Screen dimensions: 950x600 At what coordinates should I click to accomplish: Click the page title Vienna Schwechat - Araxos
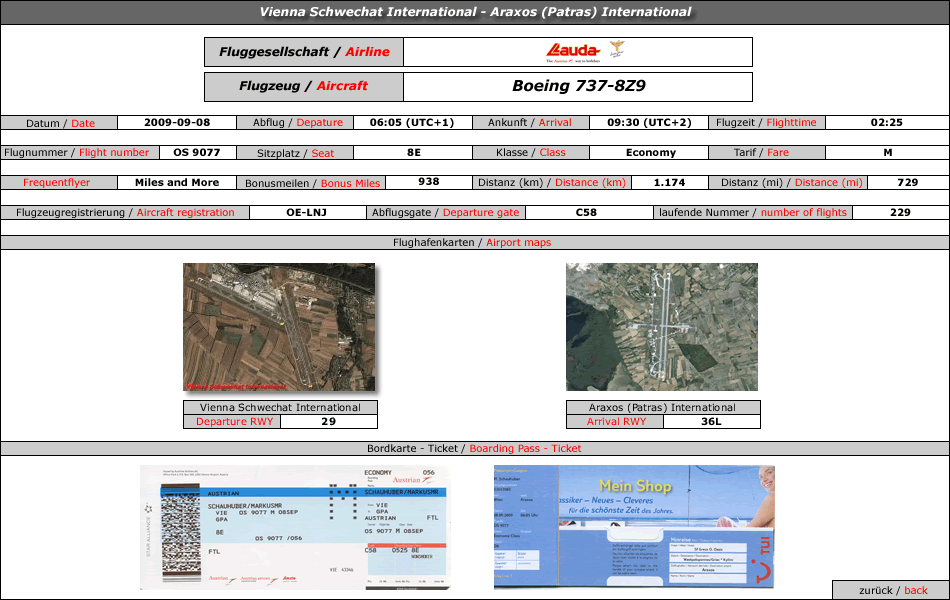(x=475, y=12)
